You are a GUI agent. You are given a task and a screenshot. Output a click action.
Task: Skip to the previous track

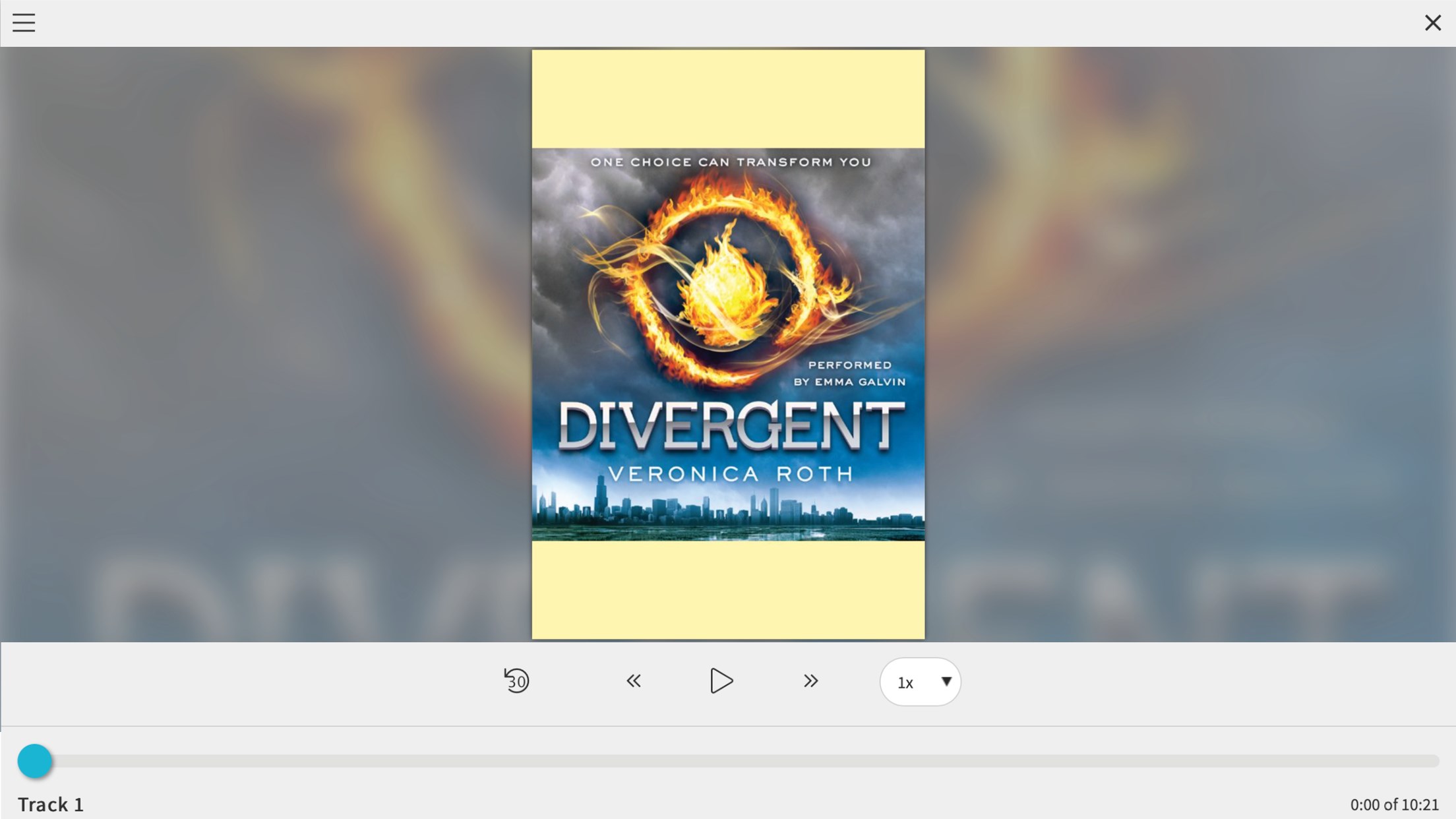[633, 681]
